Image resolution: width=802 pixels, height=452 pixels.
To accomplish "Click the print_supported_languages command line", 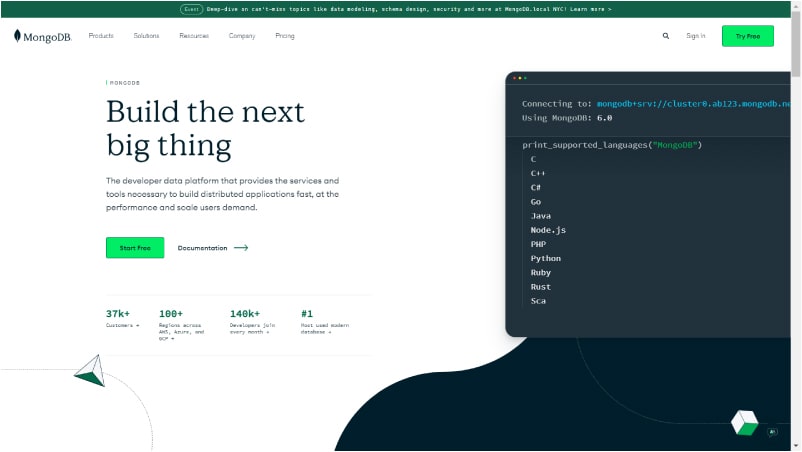I will pos(612,145).
